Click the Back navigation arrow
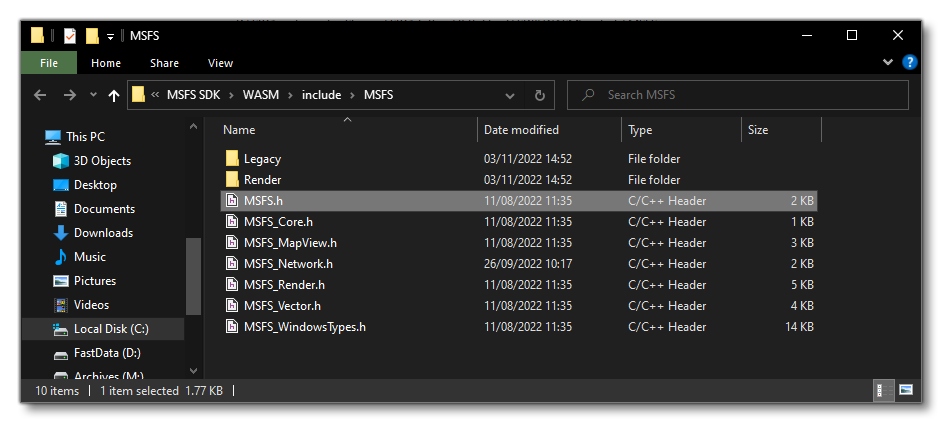 click(40, 96)
